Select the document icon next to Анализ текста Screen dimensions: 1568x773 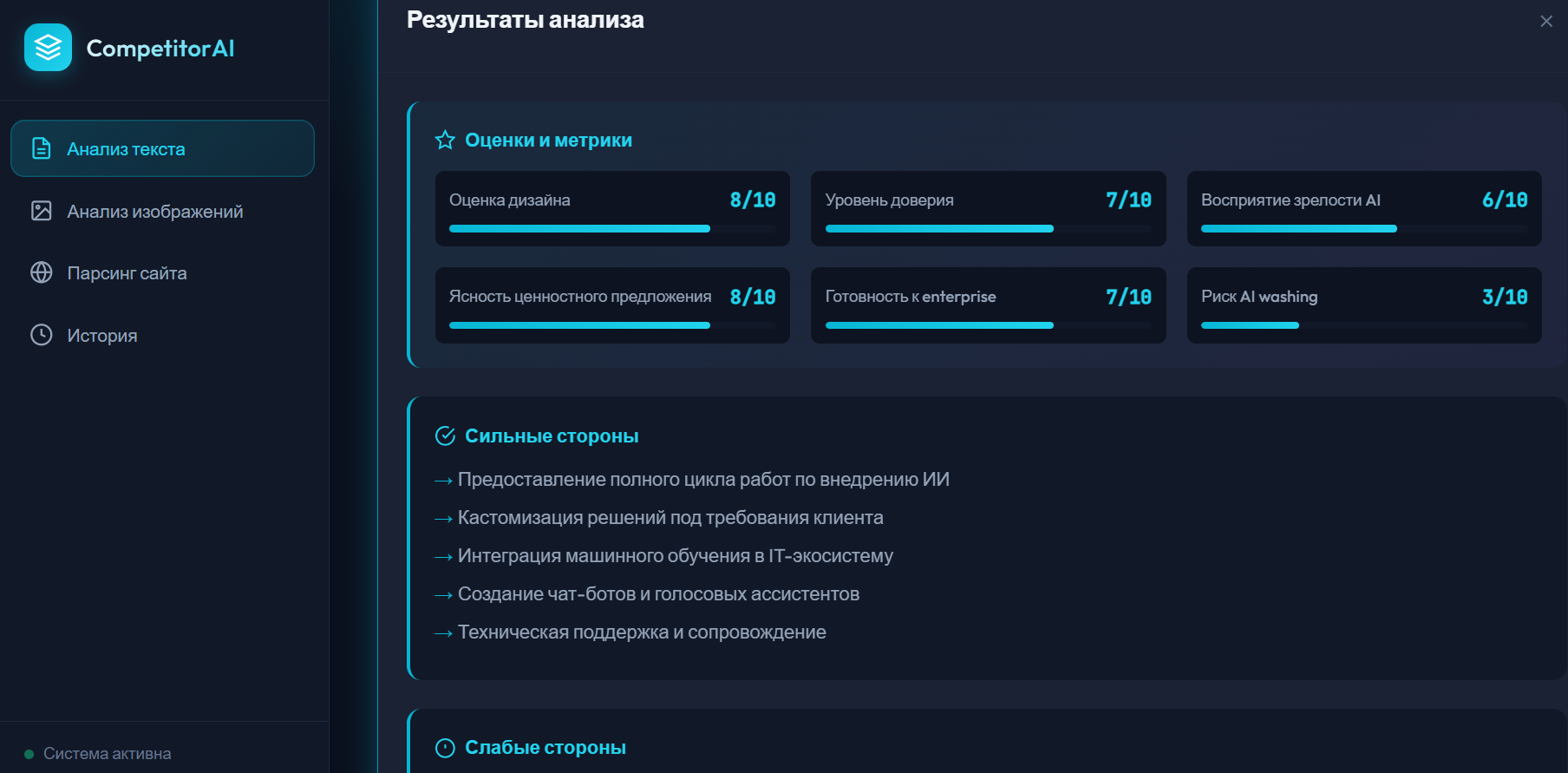(41, 147)
